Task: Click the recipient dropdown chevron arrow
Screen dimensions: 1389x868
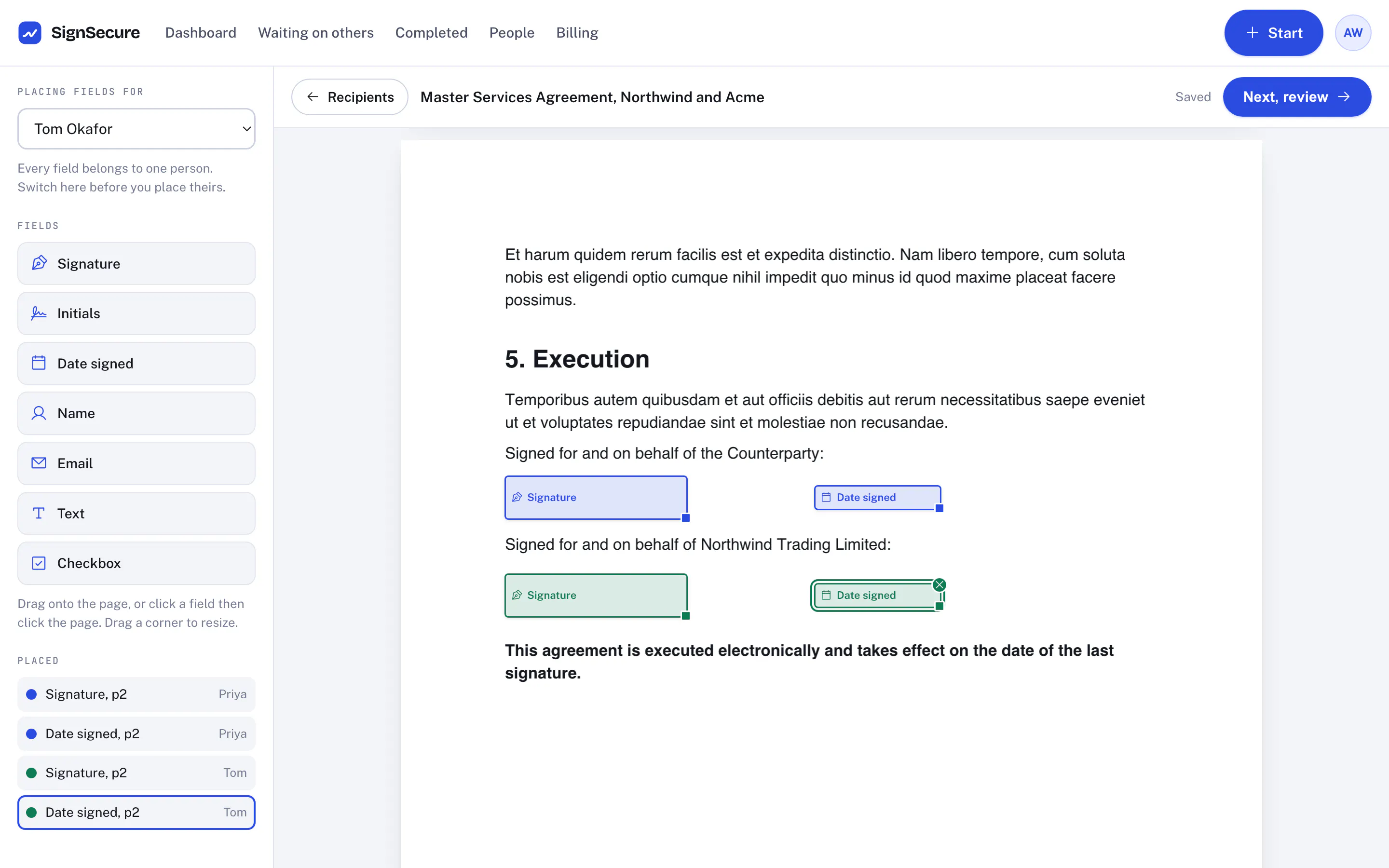Action: (x=246, y=129)
